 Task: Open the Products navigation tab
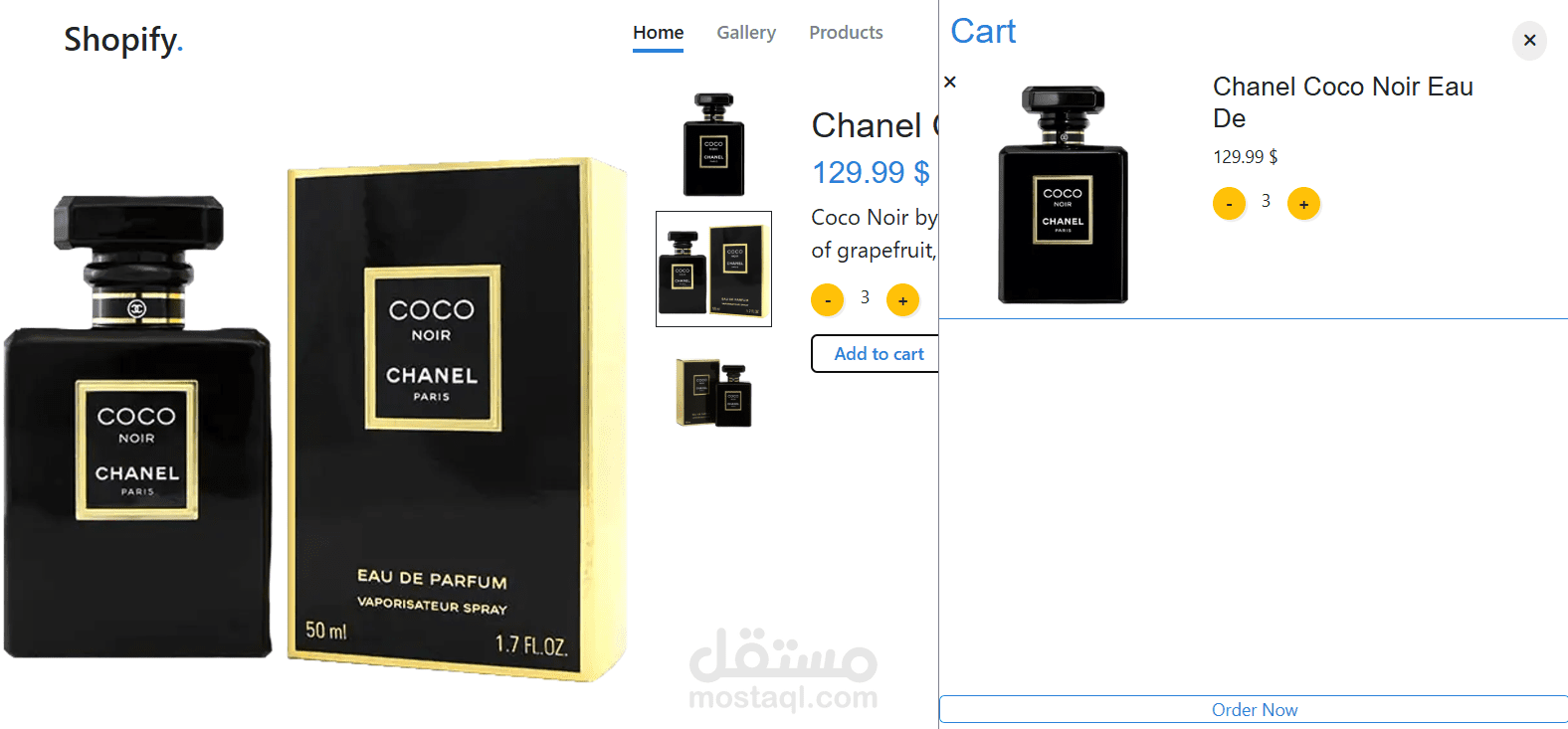coord(846,33)
